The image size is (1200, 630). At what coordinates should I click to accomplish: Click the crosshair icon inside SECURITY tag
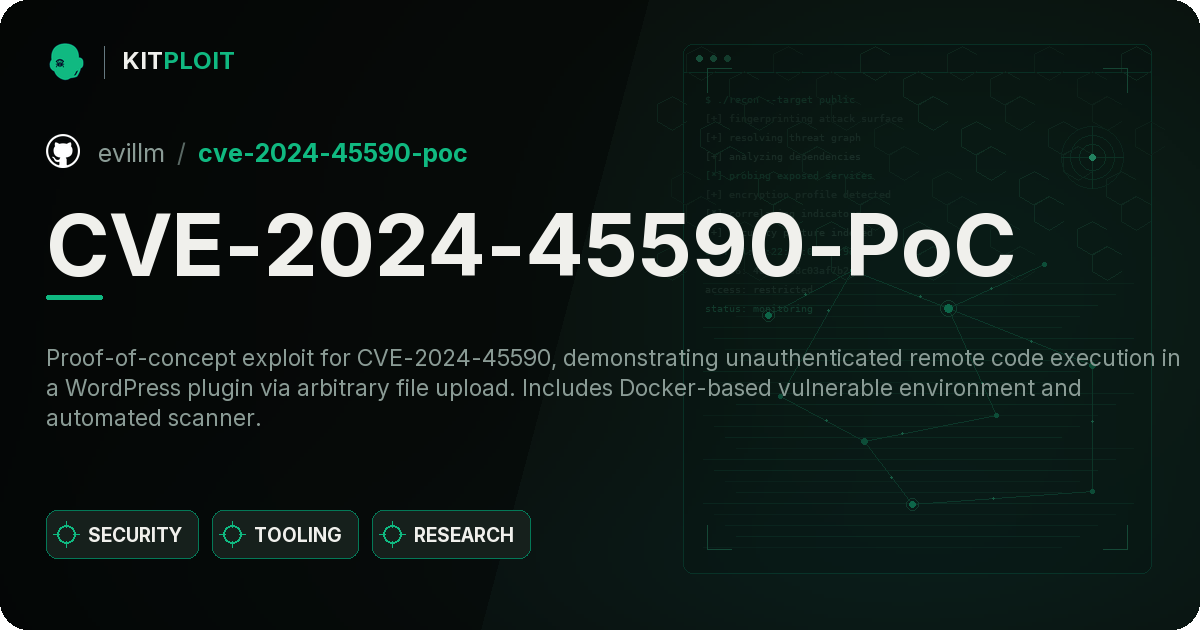click(x=67, y=535)
